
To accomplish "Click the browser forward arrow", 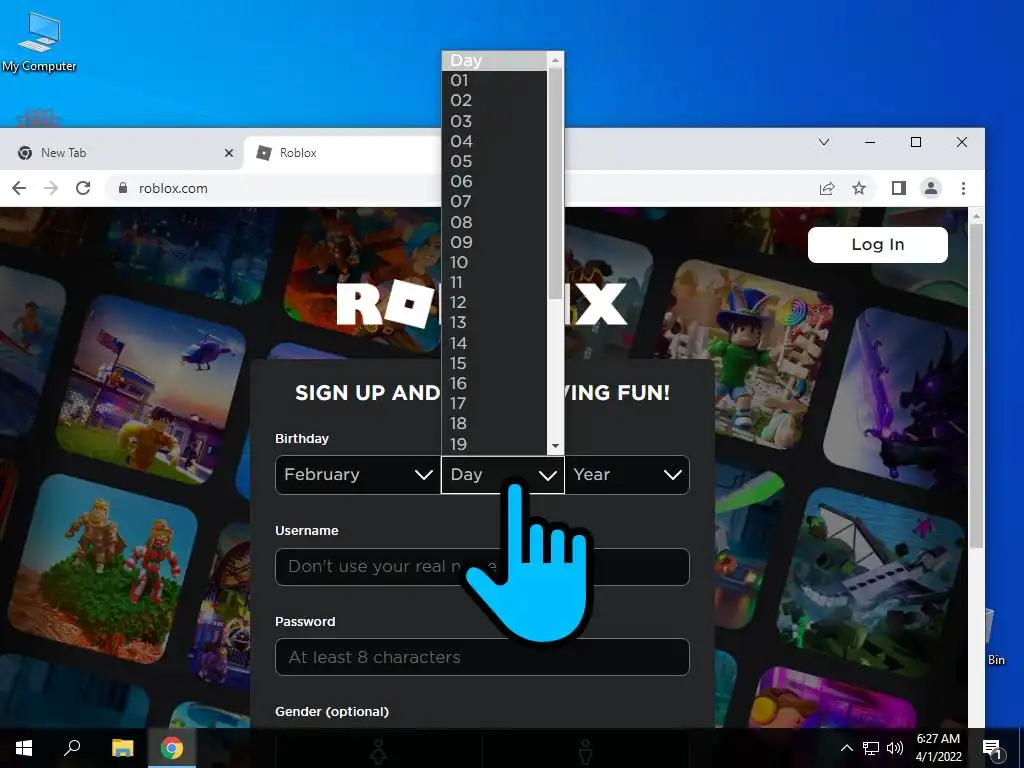I will [x=51, y=188].
